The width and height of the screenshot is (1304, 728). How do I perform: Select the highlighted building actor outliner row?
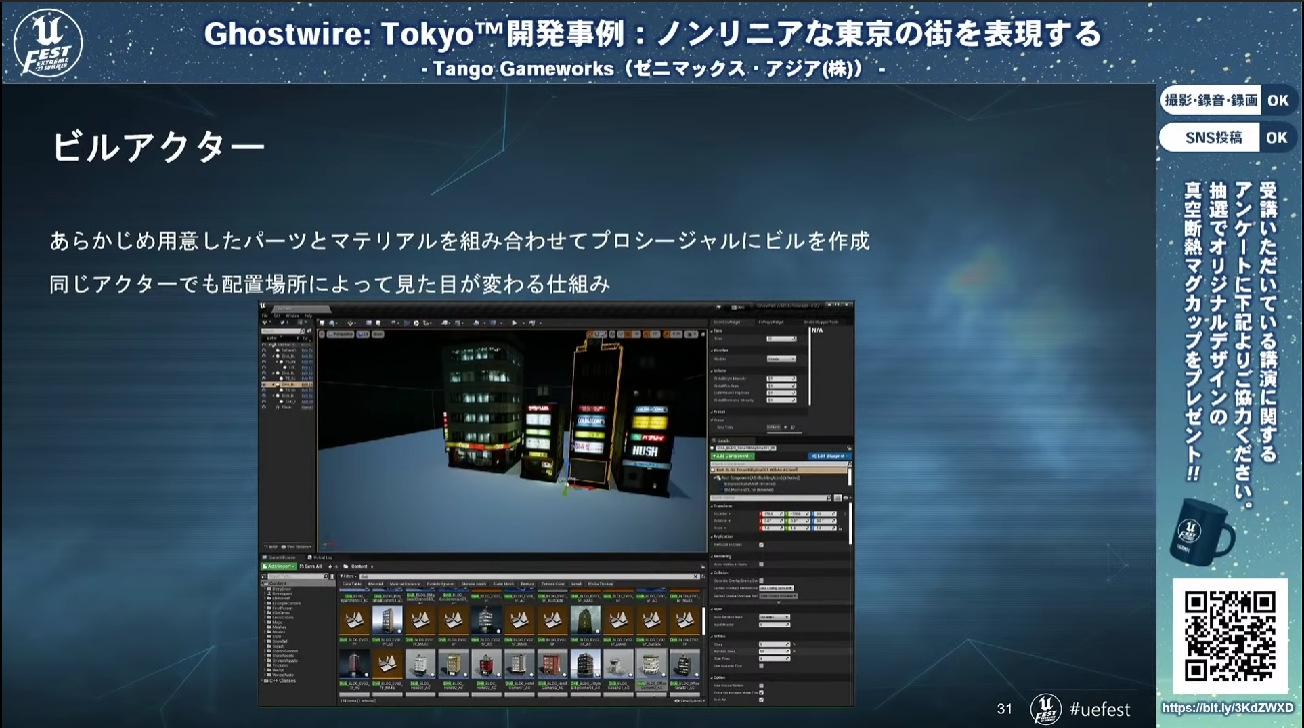pos(287,384)
